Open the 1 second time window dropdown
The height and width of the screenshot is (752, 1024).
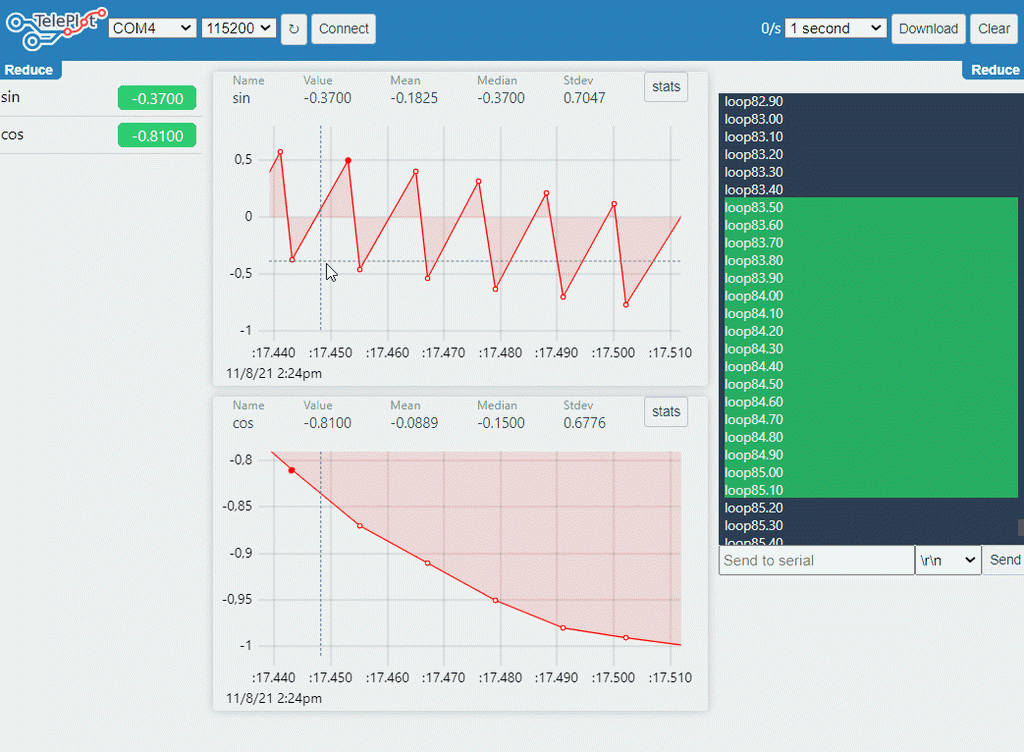click(x=835, y=28)
